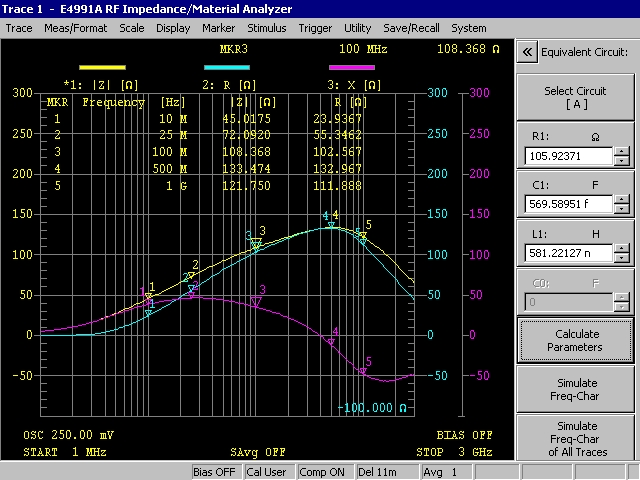Open the Select Circuit [A] chooser
This screenshot has height=480, width=640.
click(x=572, y=98)
